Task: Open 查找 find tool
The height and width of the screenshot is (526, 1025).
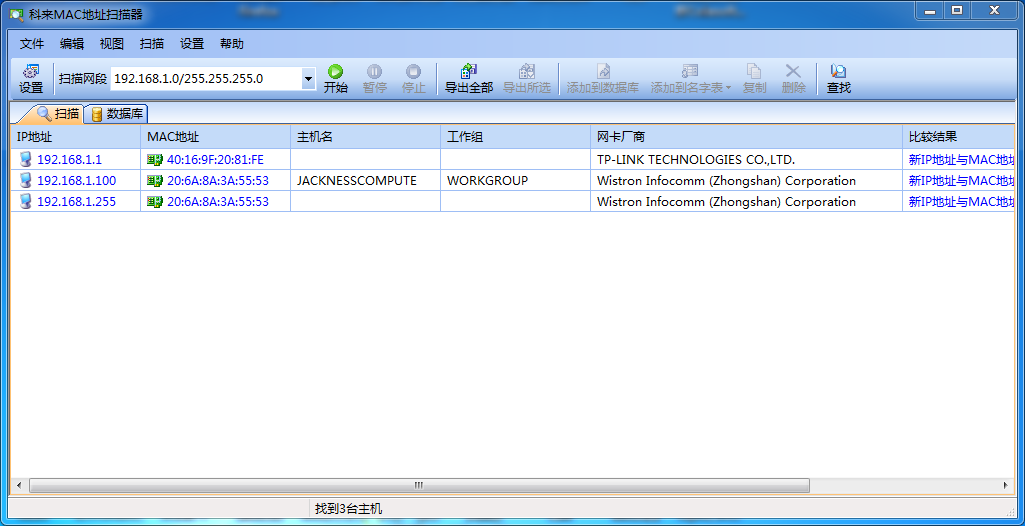Action: (839, 79)
